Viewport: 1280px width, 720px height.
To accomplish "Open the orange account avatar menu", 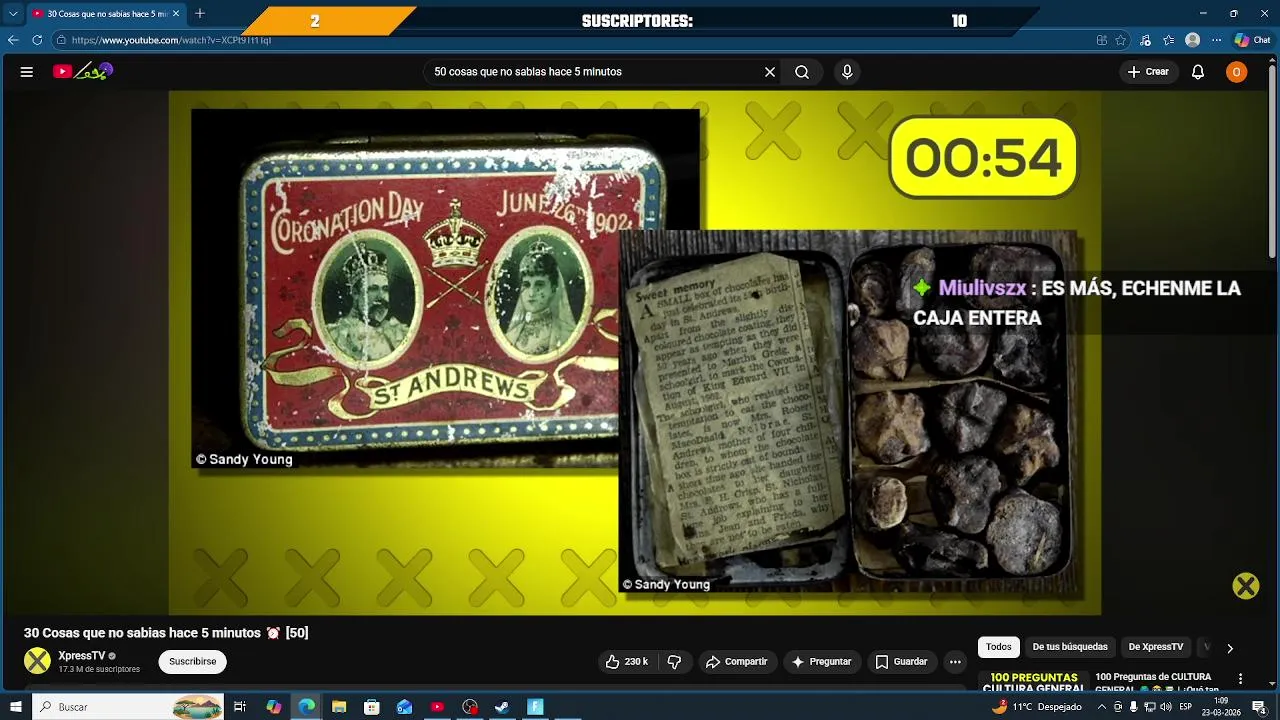I will 1237,72.
